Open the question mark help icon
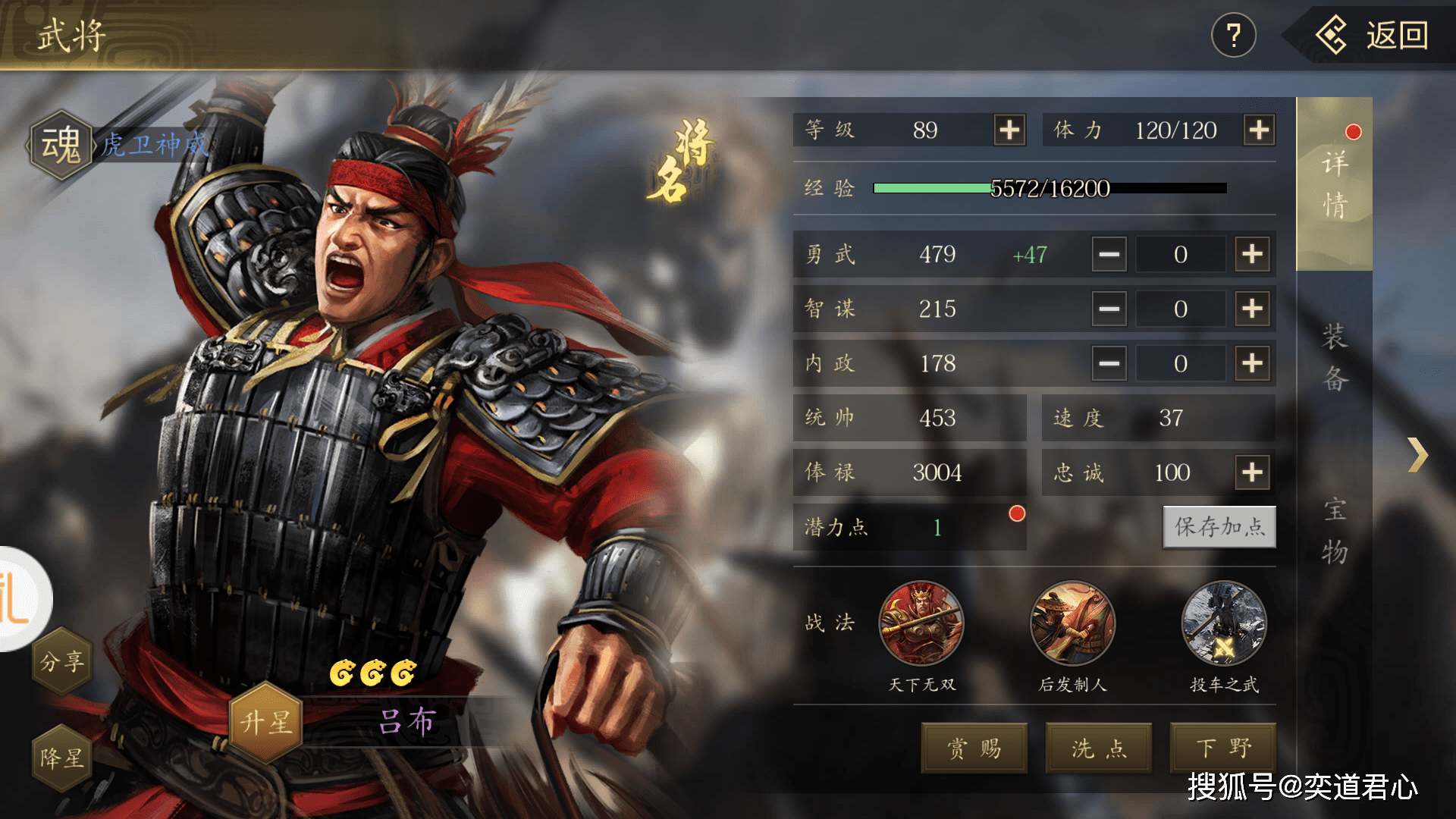The height and width of the screenshot is (819, 1456). 1233,35
